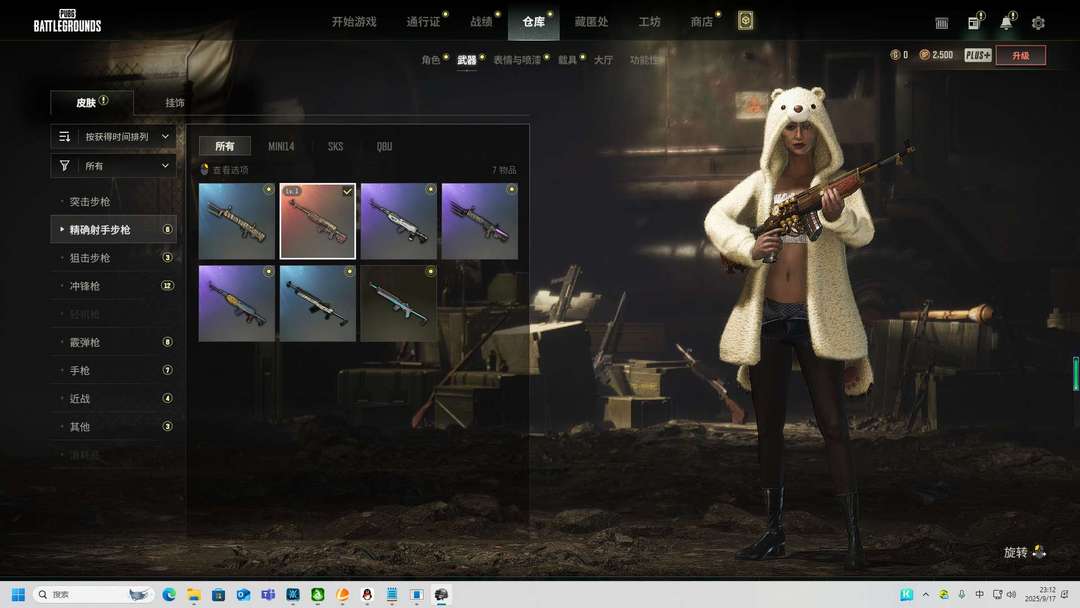Image resolution: width=1080 pixels, height=608 pixels.
Task: Click the PUBG helmet taskbar icon
Action: (x=442, y=594)
